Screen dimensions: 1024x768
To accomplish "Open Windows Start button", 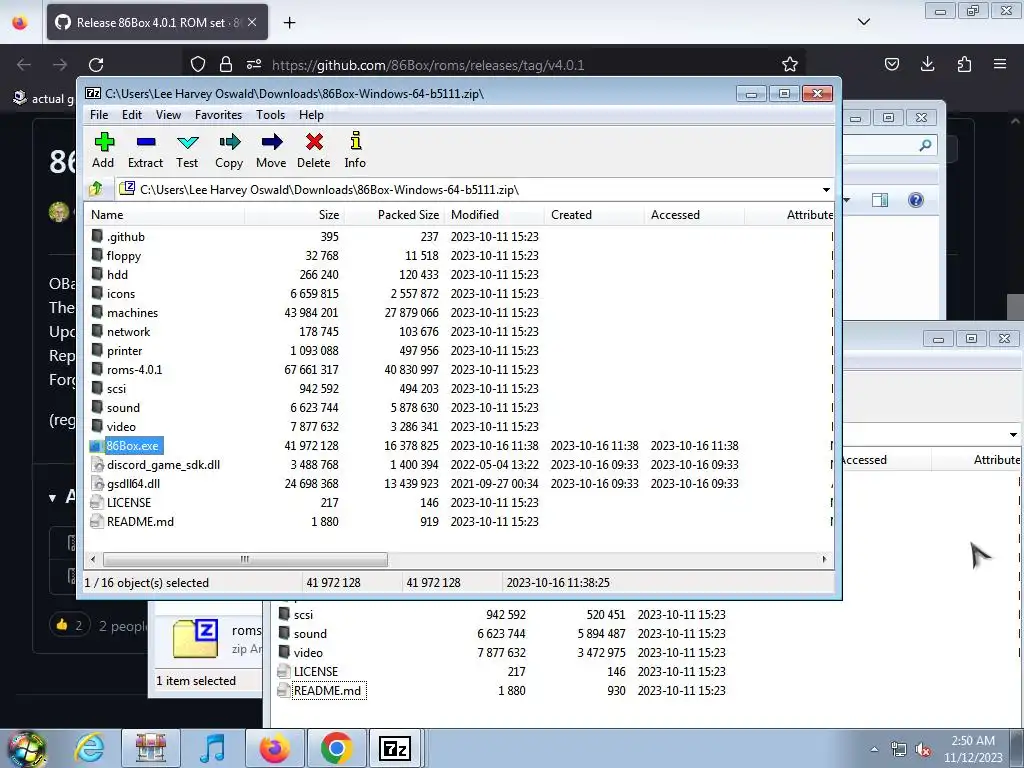I will point(27,749).
